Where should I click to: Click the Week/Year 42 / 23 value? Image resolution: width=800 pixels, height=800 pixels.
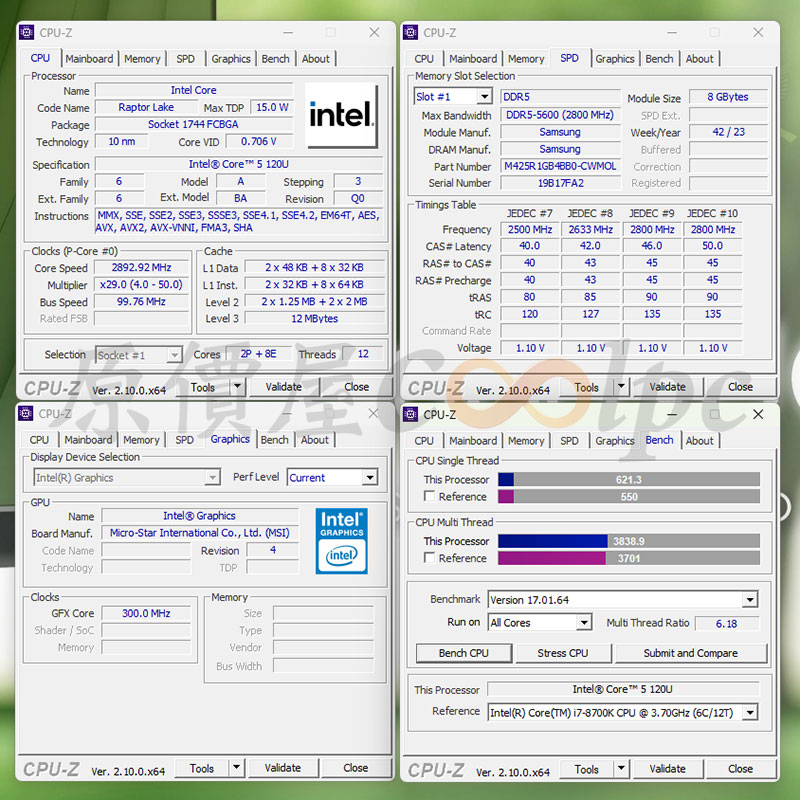728,132
